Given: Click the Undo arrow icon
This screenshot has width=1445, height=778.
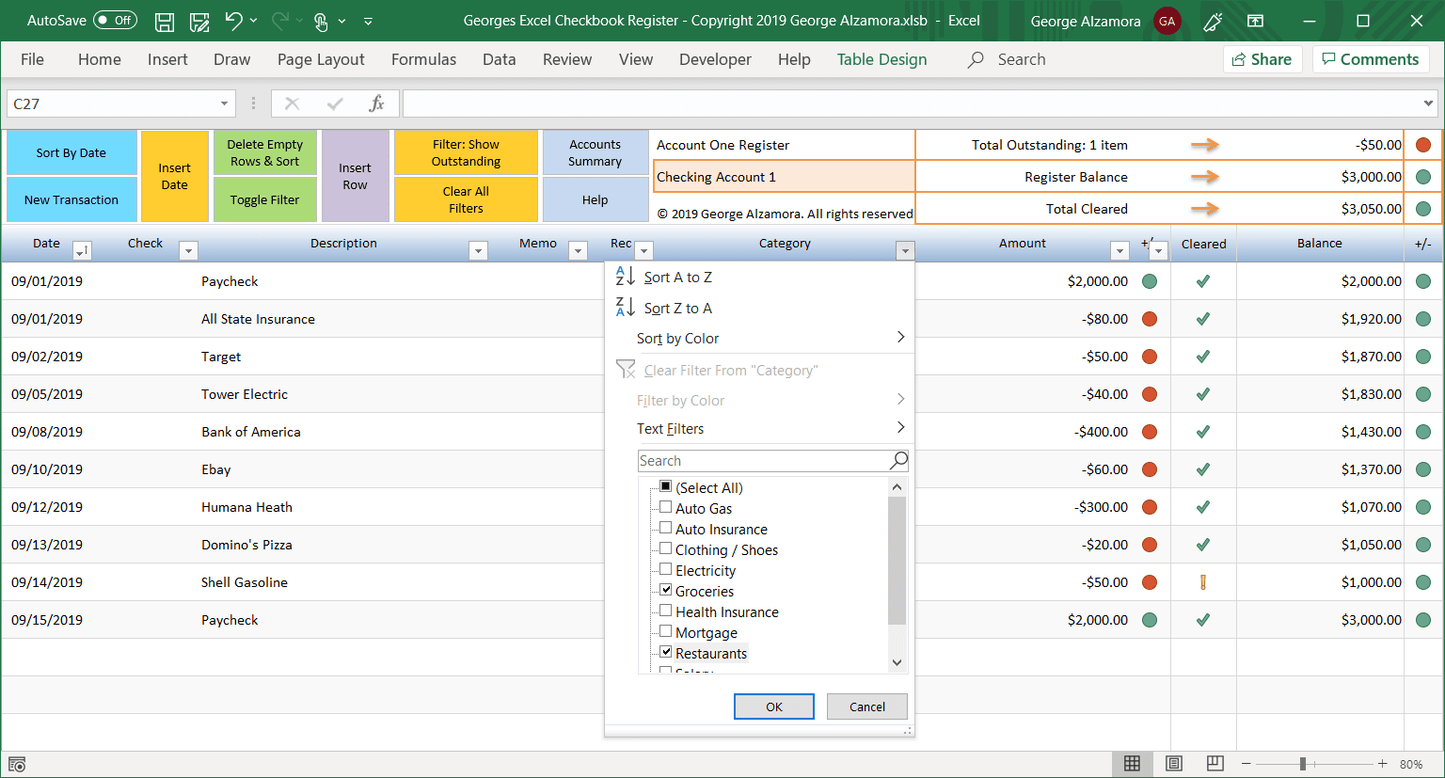Looking at the screenshot, I should 233,21.
